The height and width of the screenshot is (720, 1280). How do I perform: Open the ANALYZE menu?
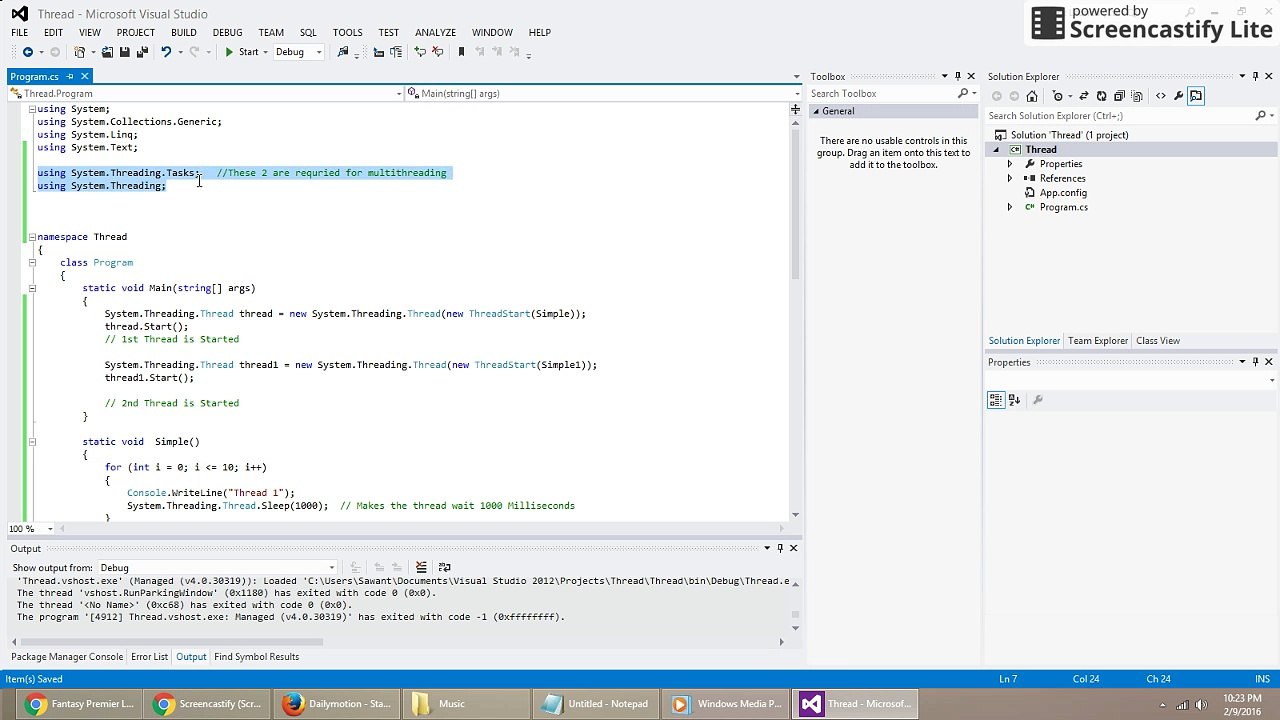[435, 32]
